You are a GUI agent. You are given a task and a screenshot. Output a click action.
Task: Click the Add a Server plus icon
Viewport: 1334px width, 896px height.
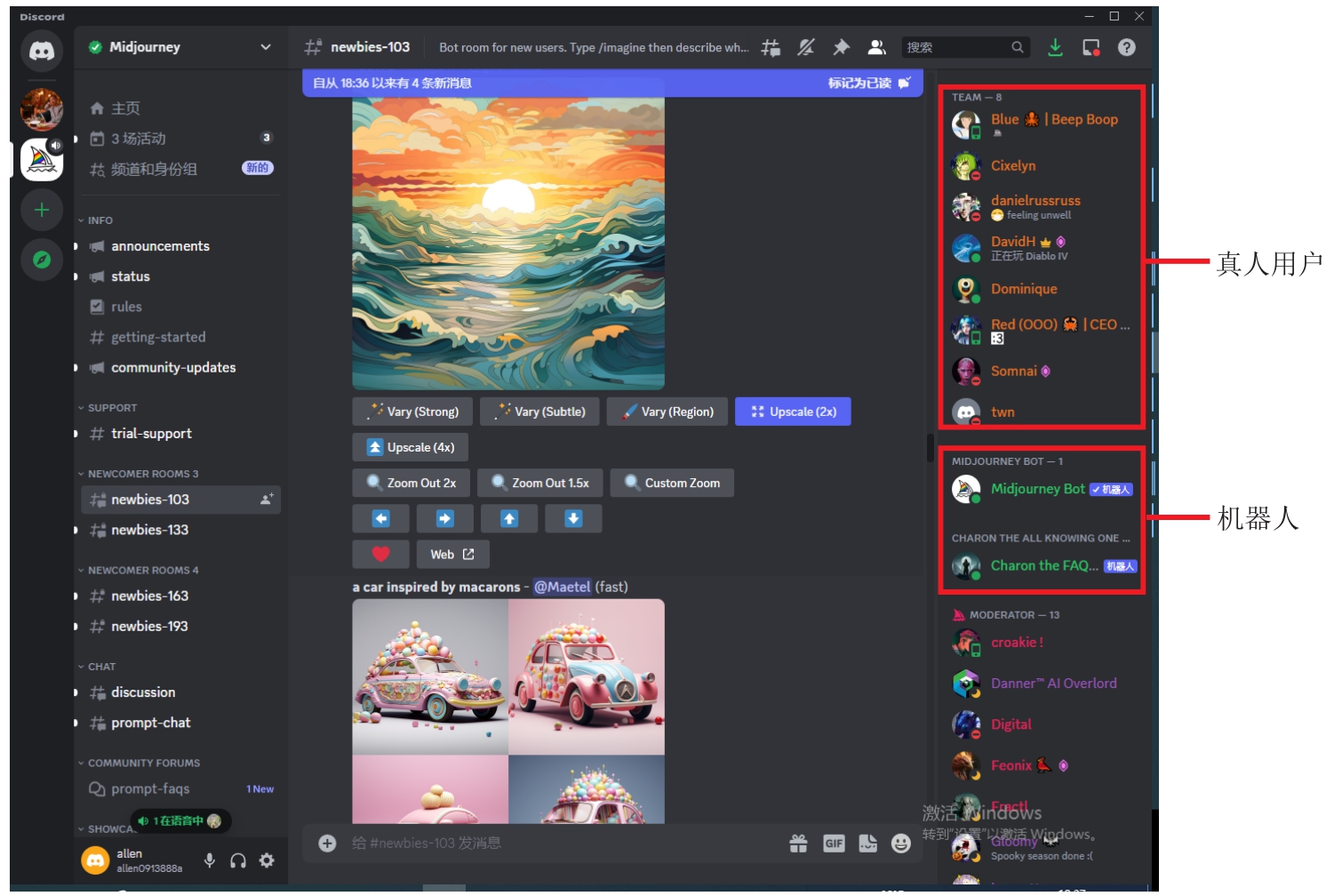coord(42,211)
